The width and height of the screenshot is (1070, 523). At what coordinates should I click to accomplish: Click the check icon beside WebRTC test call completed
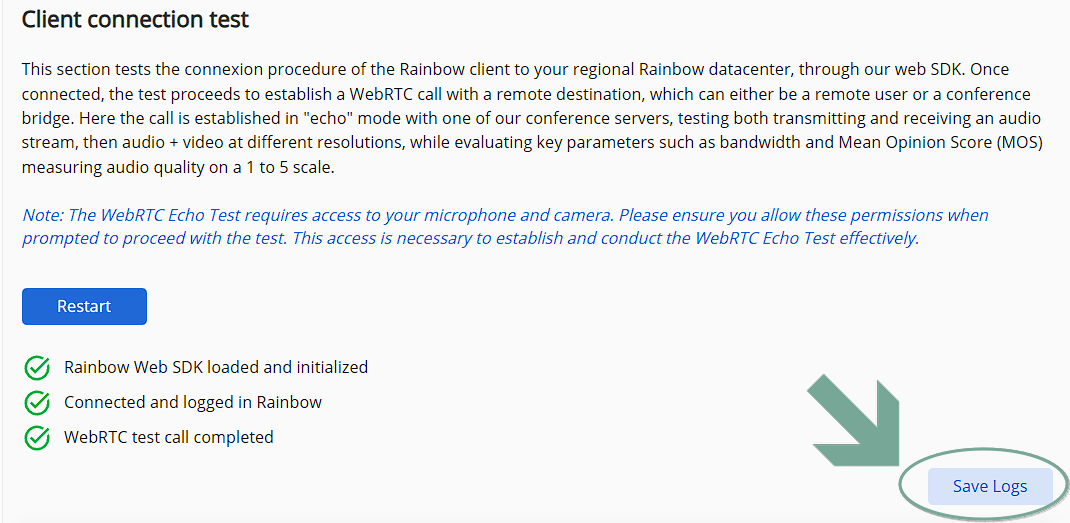click(37, 438)
